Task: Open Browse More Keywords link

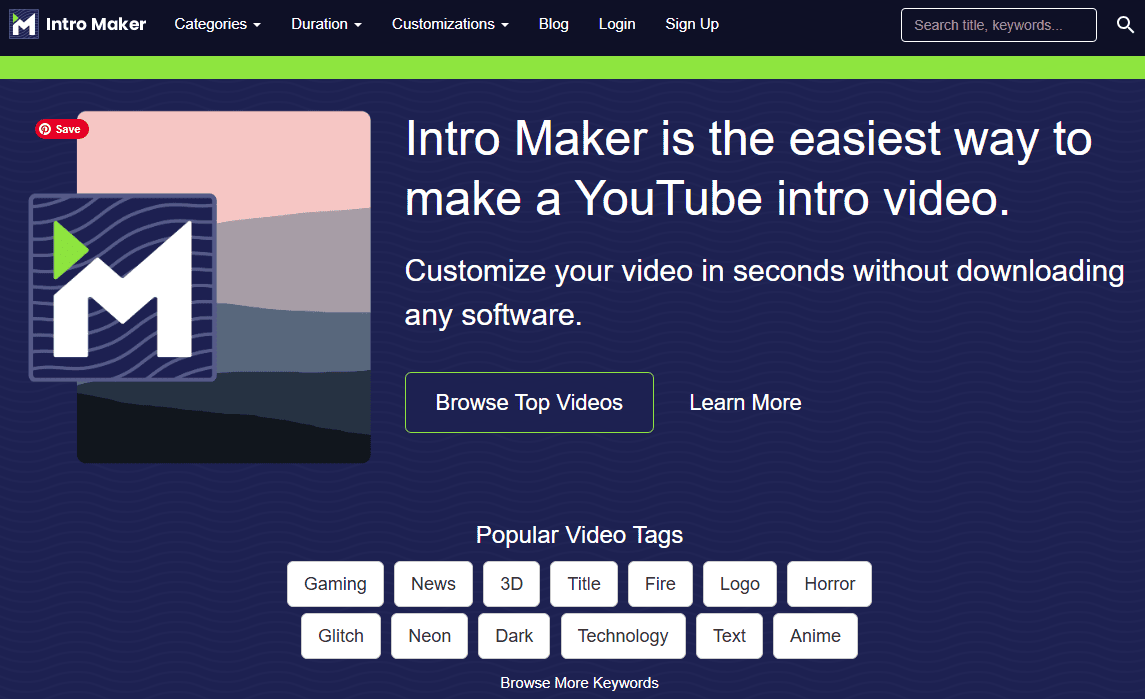Action: (579, 683)
